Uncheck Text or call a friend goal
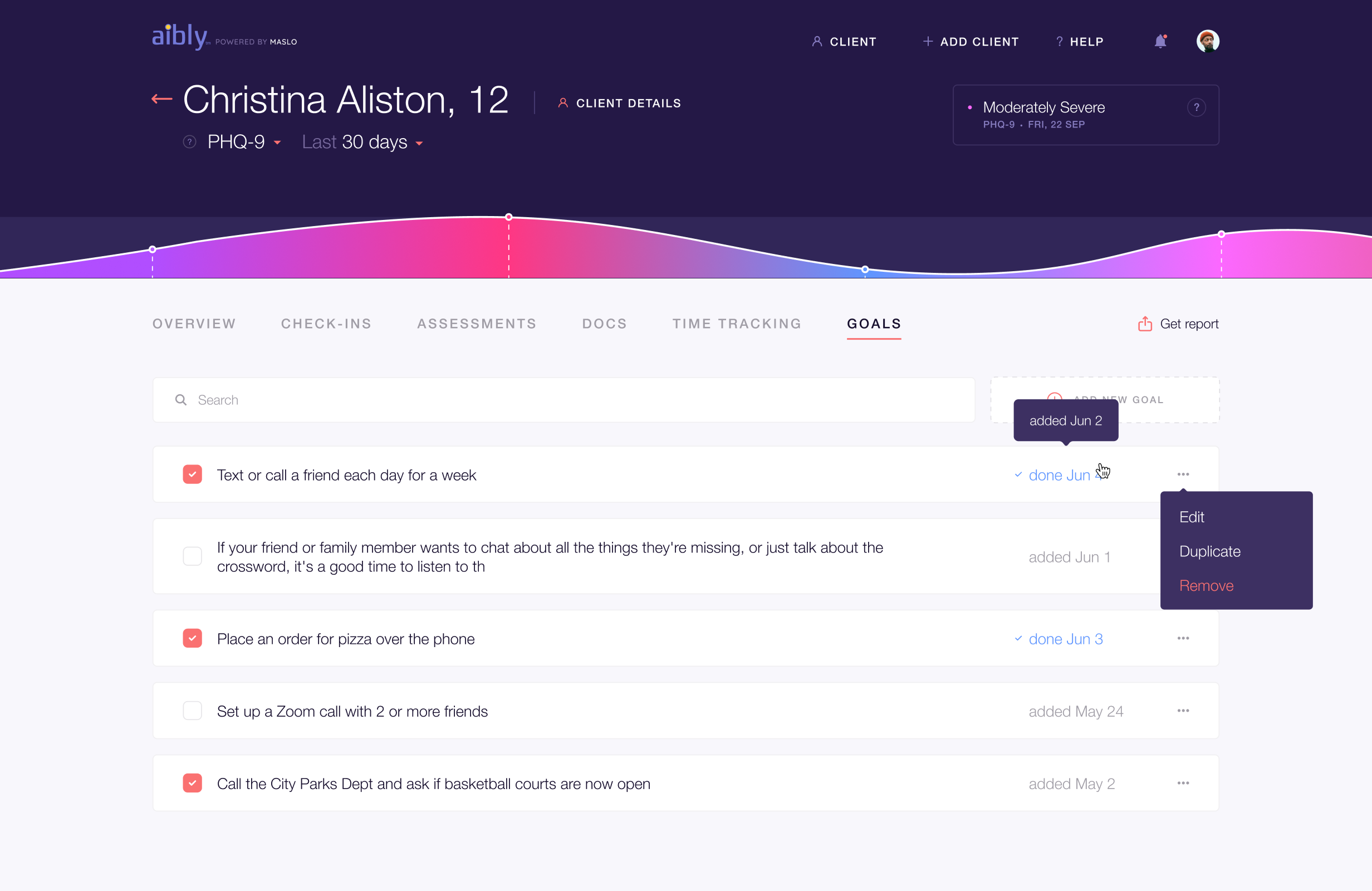The image size is (1372, 891). tap(193, 474)
